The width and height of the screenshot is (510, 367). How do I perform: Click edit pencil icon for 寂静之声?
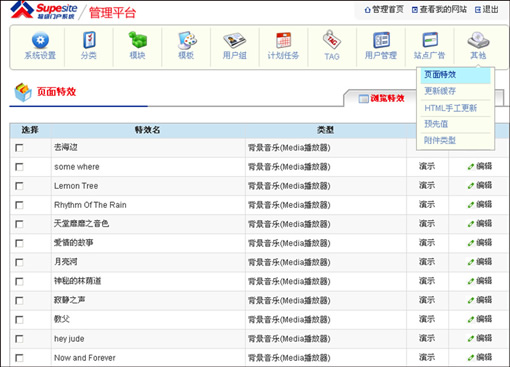point(471,300)
